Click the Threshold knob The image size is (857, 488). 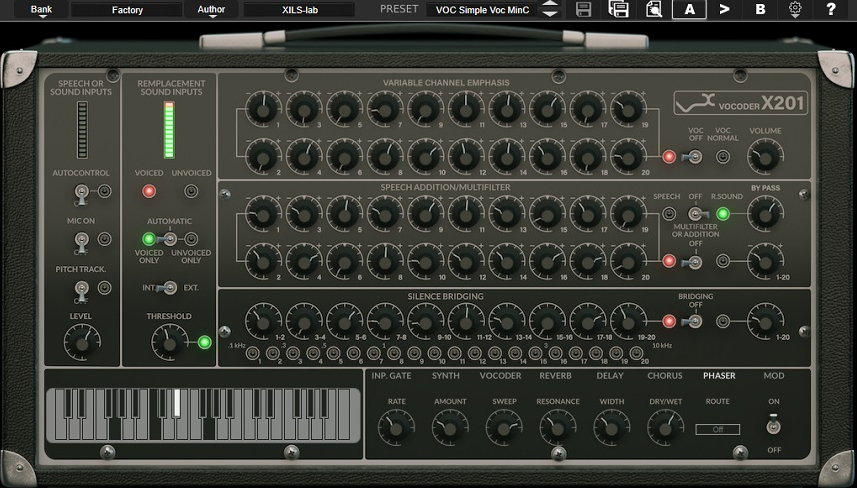[169, 343]
